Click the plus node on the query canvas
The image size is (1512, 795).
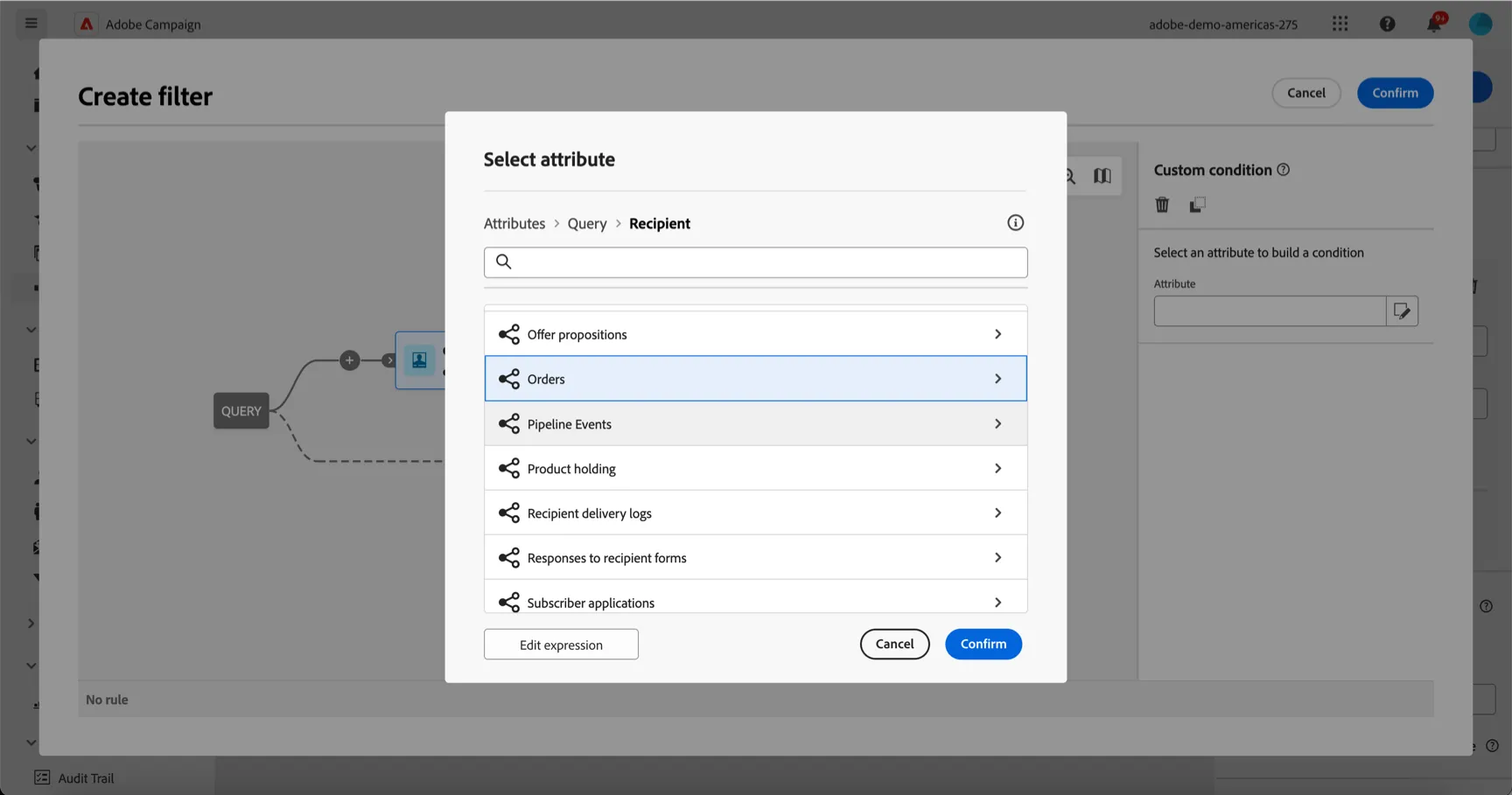click(x=349, y=360)
